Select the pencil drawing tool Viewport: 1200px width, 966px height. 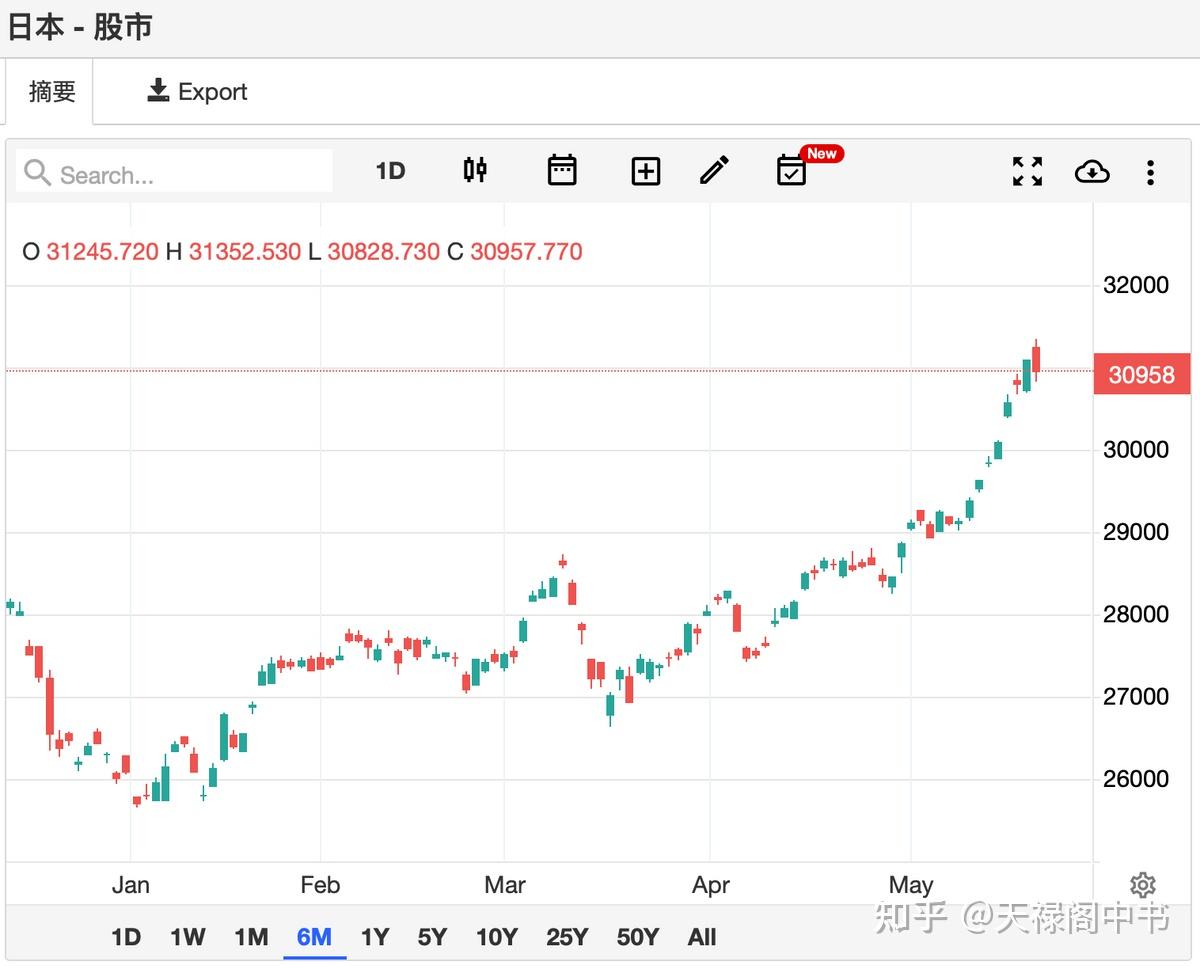click(x=714, y=171)
